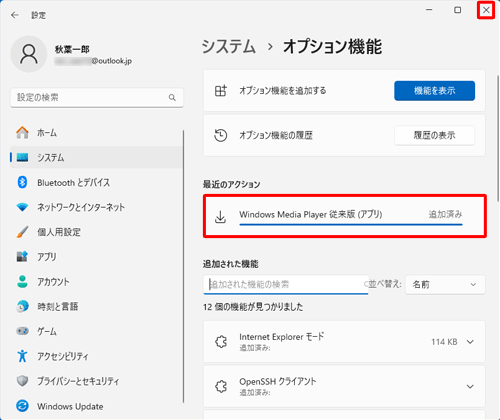Click the Internet Explorer モード puzzle icon
Viewport: 500px width, 420px height.
[221, 341]
